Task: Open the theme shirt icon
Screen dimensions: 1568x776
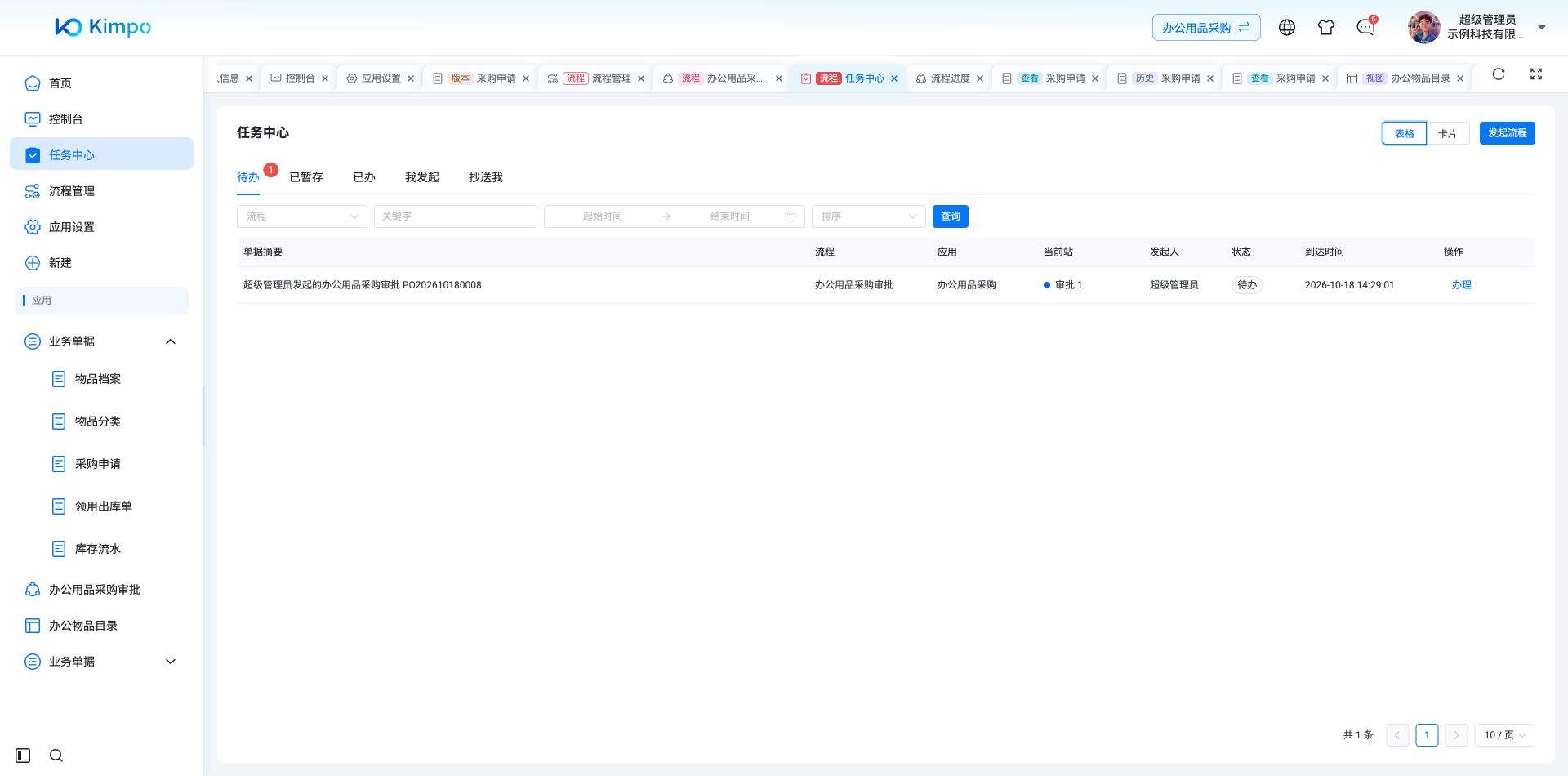Action: (x=1326, y=28)
